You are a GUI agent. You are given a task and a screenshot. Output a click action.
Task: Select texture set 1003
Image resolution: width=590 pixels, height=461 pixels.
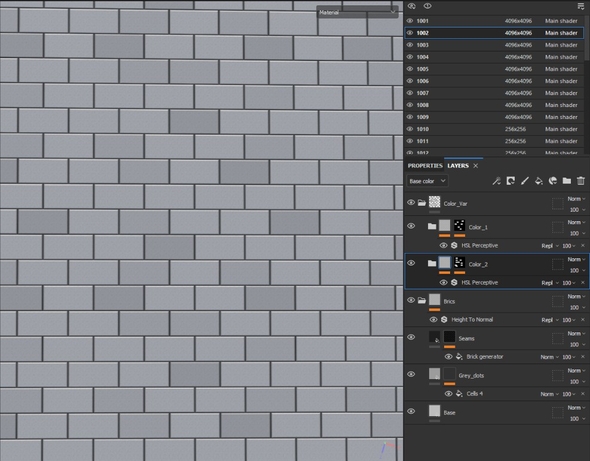tap(494, 45)
